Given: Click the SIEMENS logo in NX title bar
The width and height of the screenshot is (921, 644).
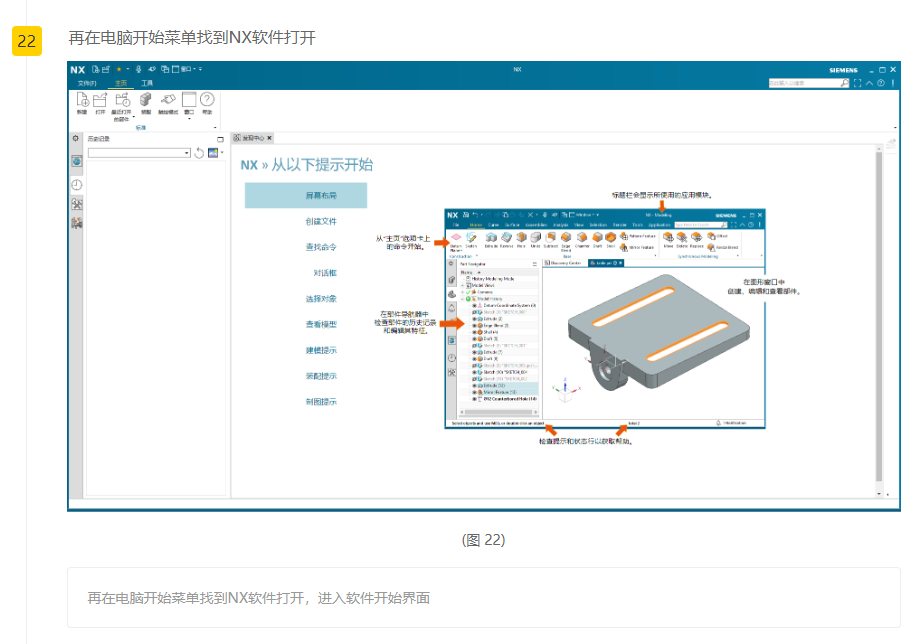Looking at the screenshot, I should [x=843, y=70].
